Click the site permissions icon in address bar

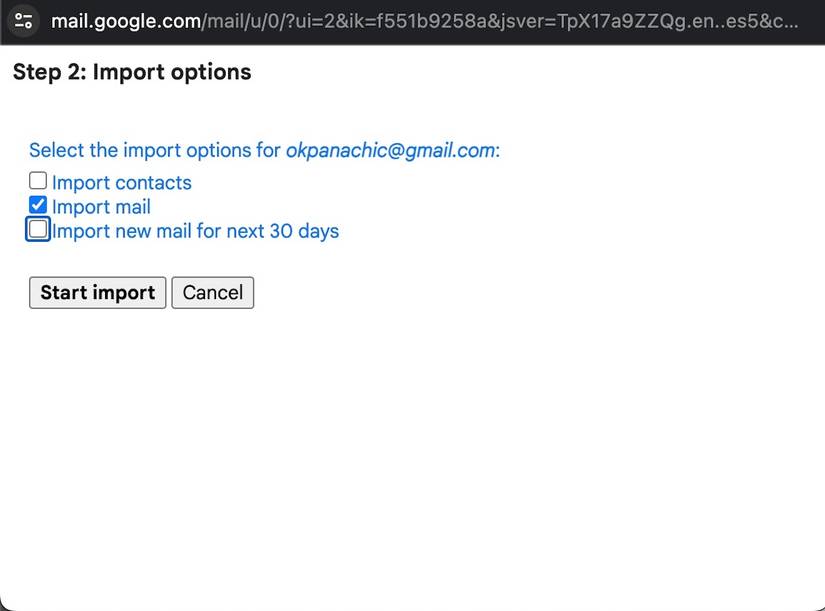click(x=23, y=20)
